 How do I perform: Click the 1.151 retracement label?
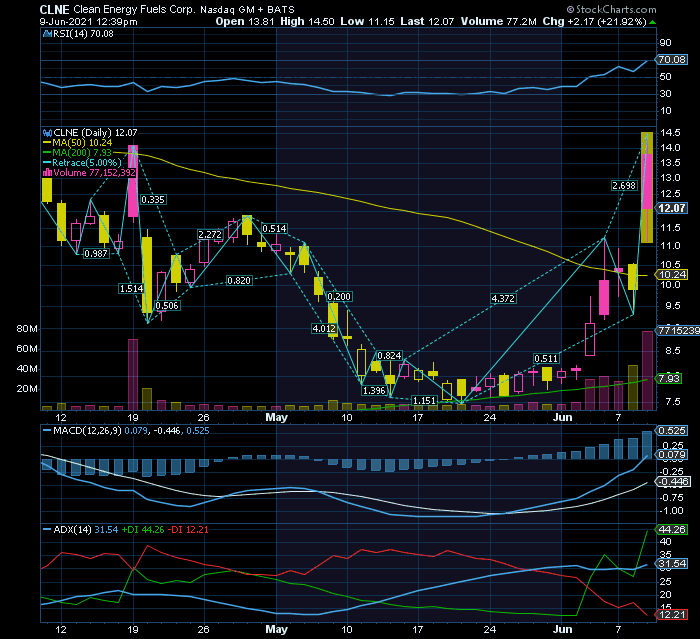[x=424, y=400]
